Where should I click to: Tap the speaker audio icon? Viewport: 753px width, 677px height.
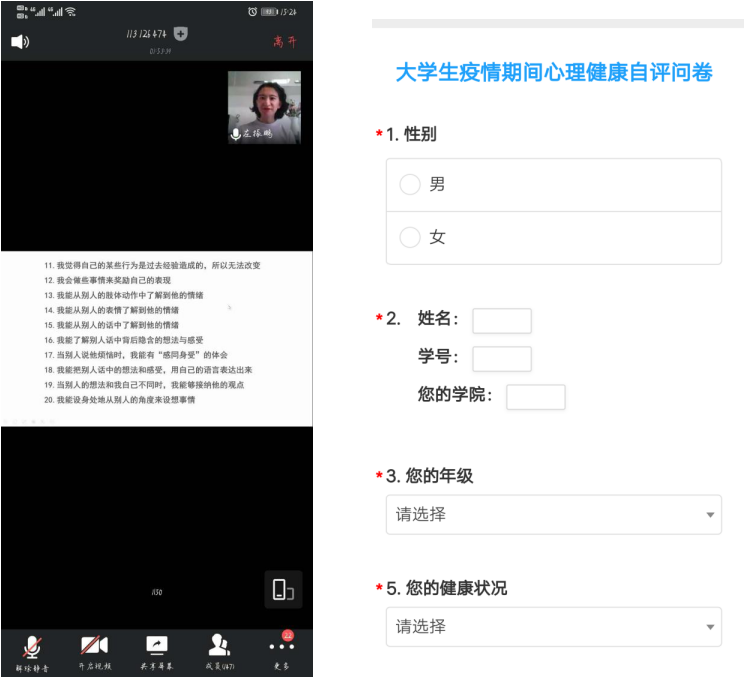point(20,42)
